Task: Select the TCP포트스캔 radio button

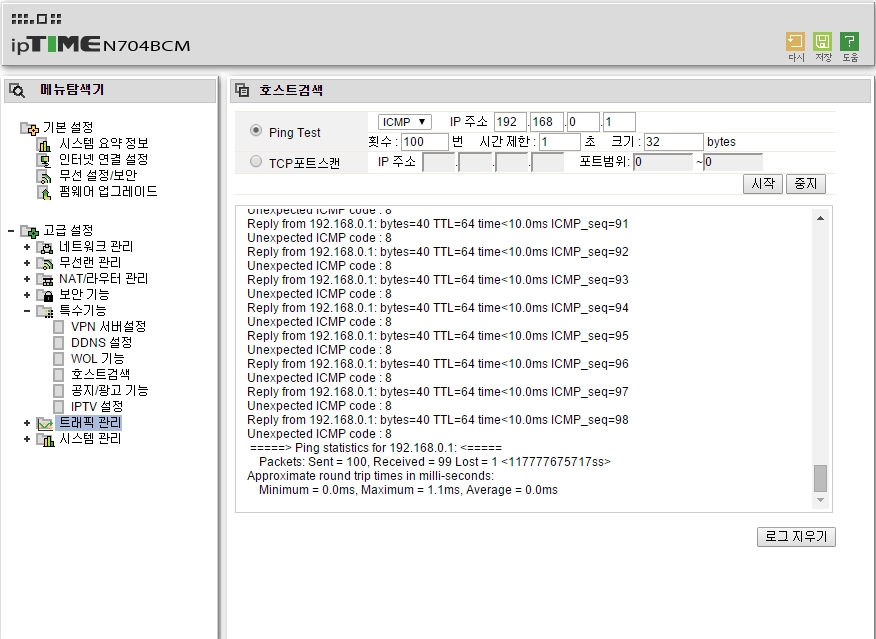Action: tap(256, 161)
